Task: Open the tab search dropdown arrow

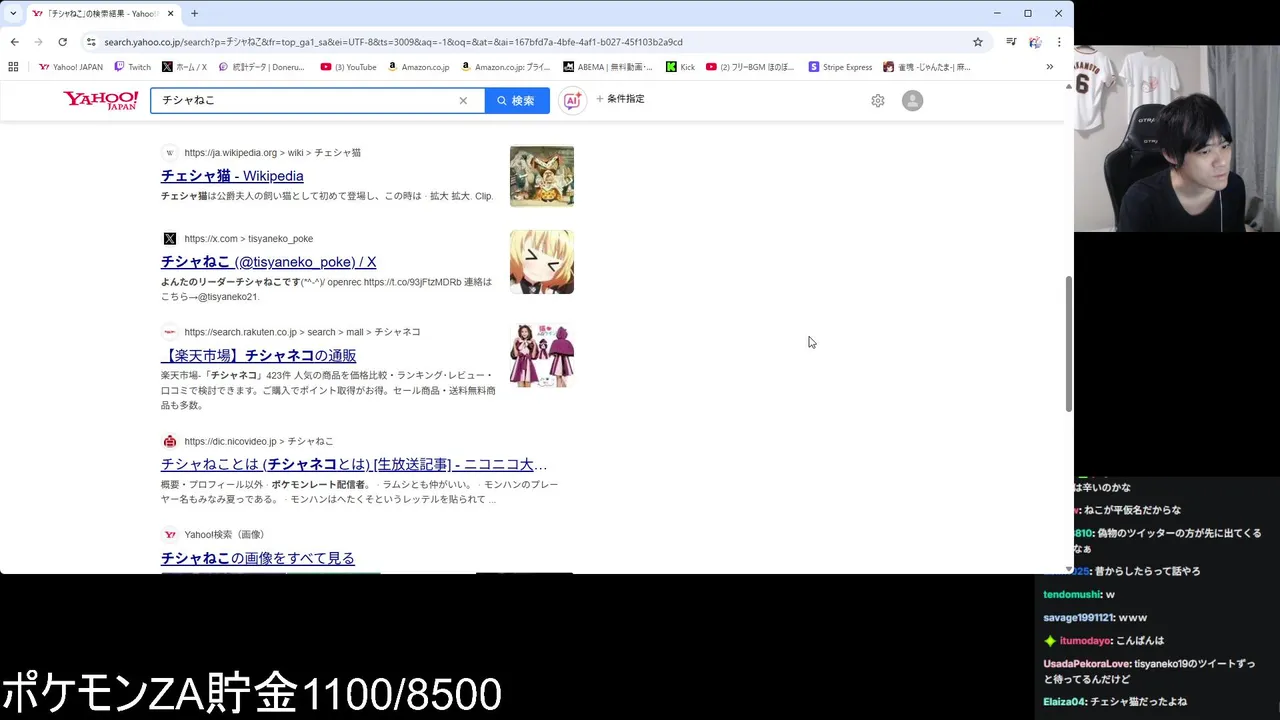Action: 12,13
